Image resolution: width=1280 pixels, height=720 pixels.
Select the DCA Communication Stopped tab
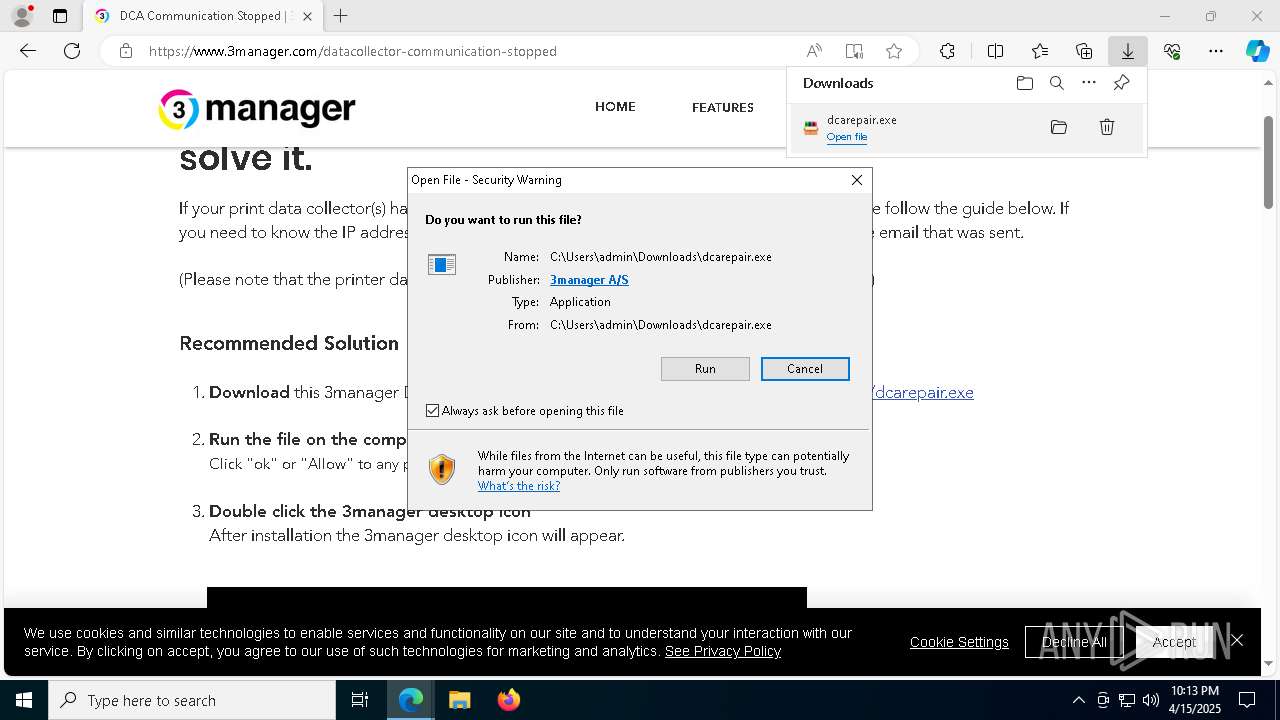coord(204,16)
